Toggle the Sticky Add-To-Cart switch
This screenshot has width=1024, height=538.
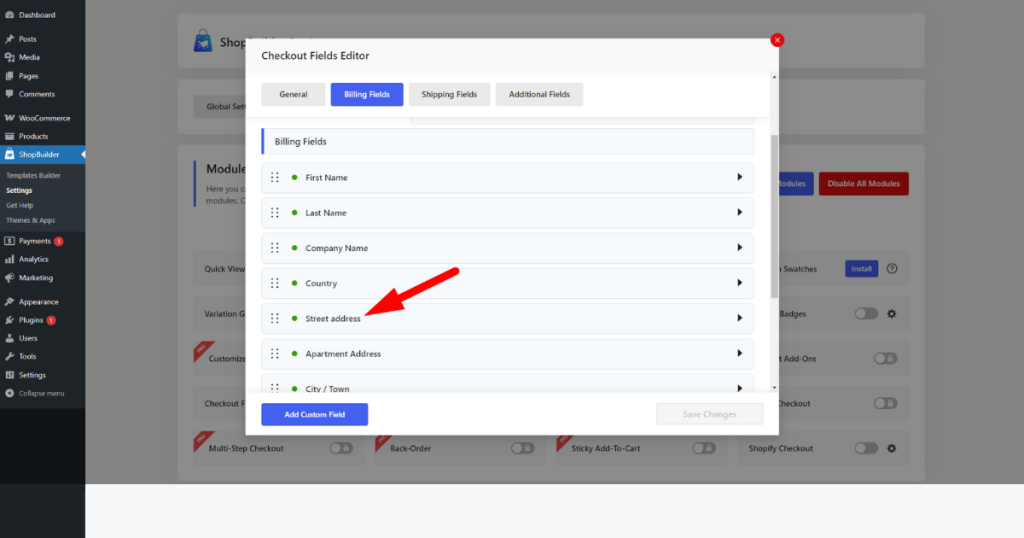704,449
